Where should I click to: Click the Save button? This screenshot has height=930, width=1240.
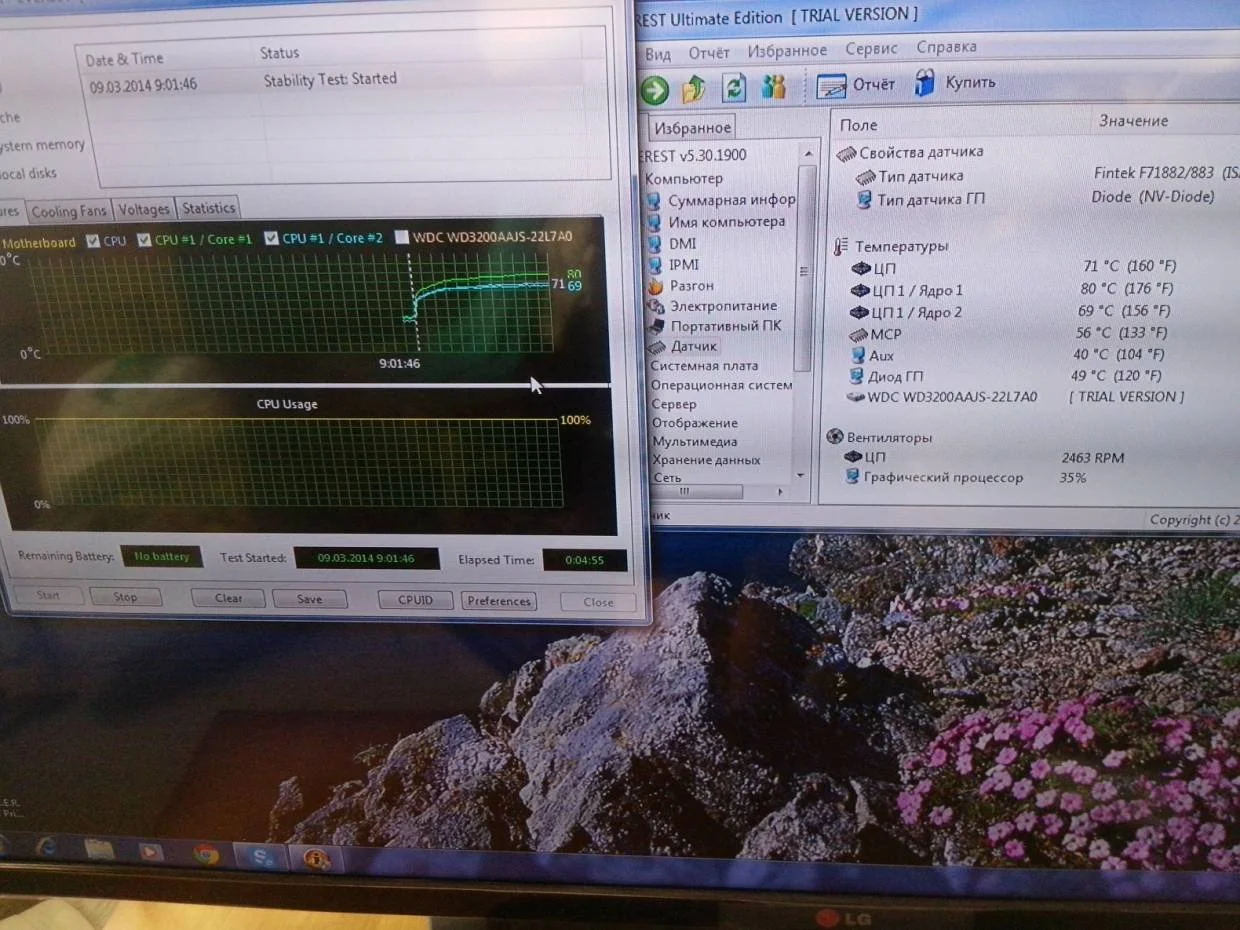tap(310, 599)
